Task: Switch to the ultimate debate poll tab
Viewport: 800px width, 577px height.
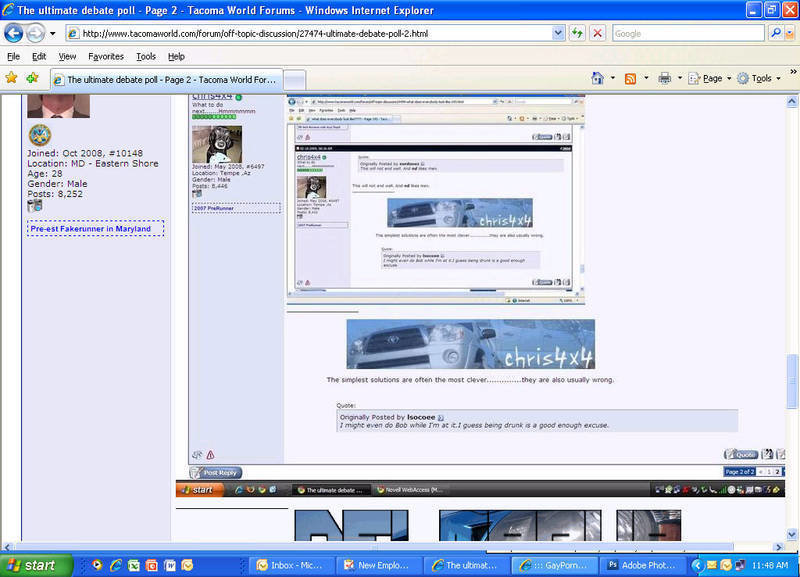Action: click(166, 80)
